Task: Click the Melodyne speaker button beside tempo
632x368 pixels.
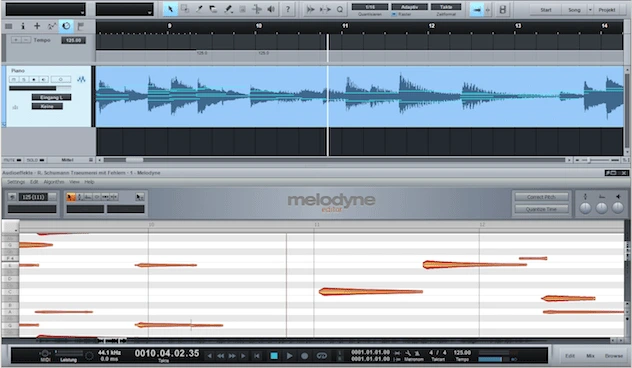Action: pyautogui.click(x=12, y=197)
